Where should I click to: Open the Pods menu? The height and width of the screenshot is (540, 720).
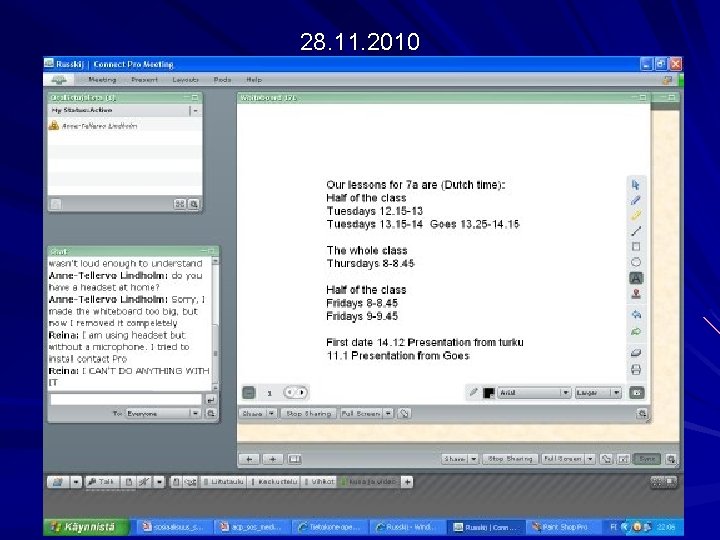tap(222, 79)
